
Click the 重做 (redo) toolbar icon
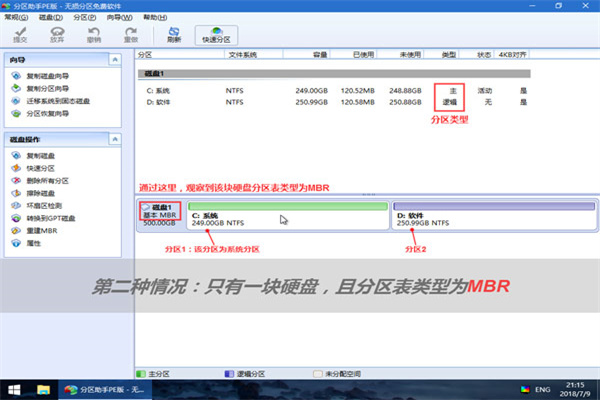tap(130, 35)
